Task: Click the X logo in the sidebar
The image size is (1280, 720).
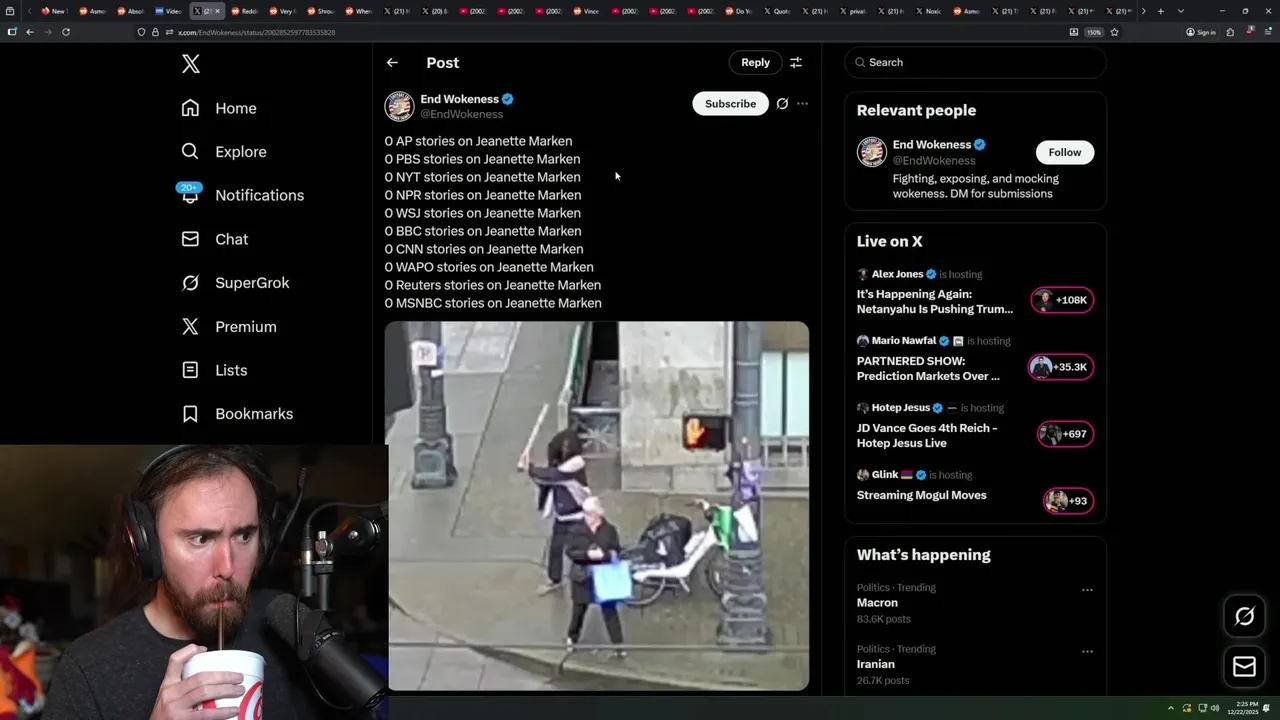Action: coord(190,64)
